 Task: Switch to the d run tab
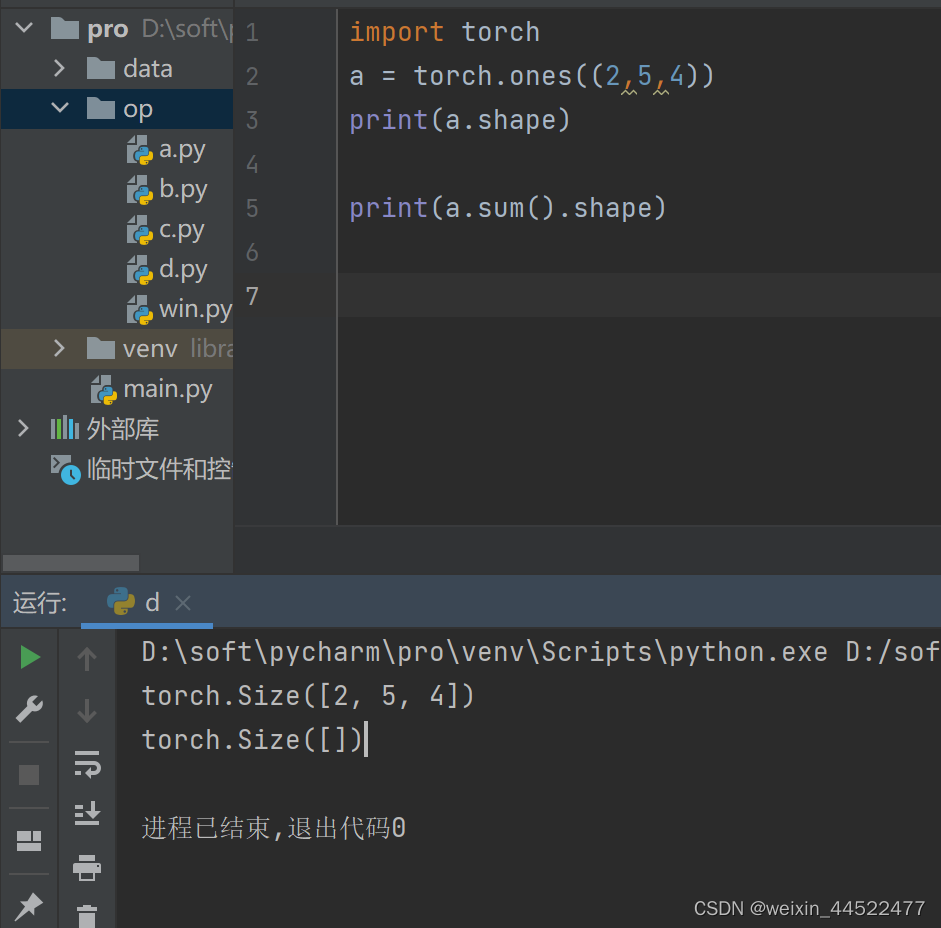(x=147, y=603)
